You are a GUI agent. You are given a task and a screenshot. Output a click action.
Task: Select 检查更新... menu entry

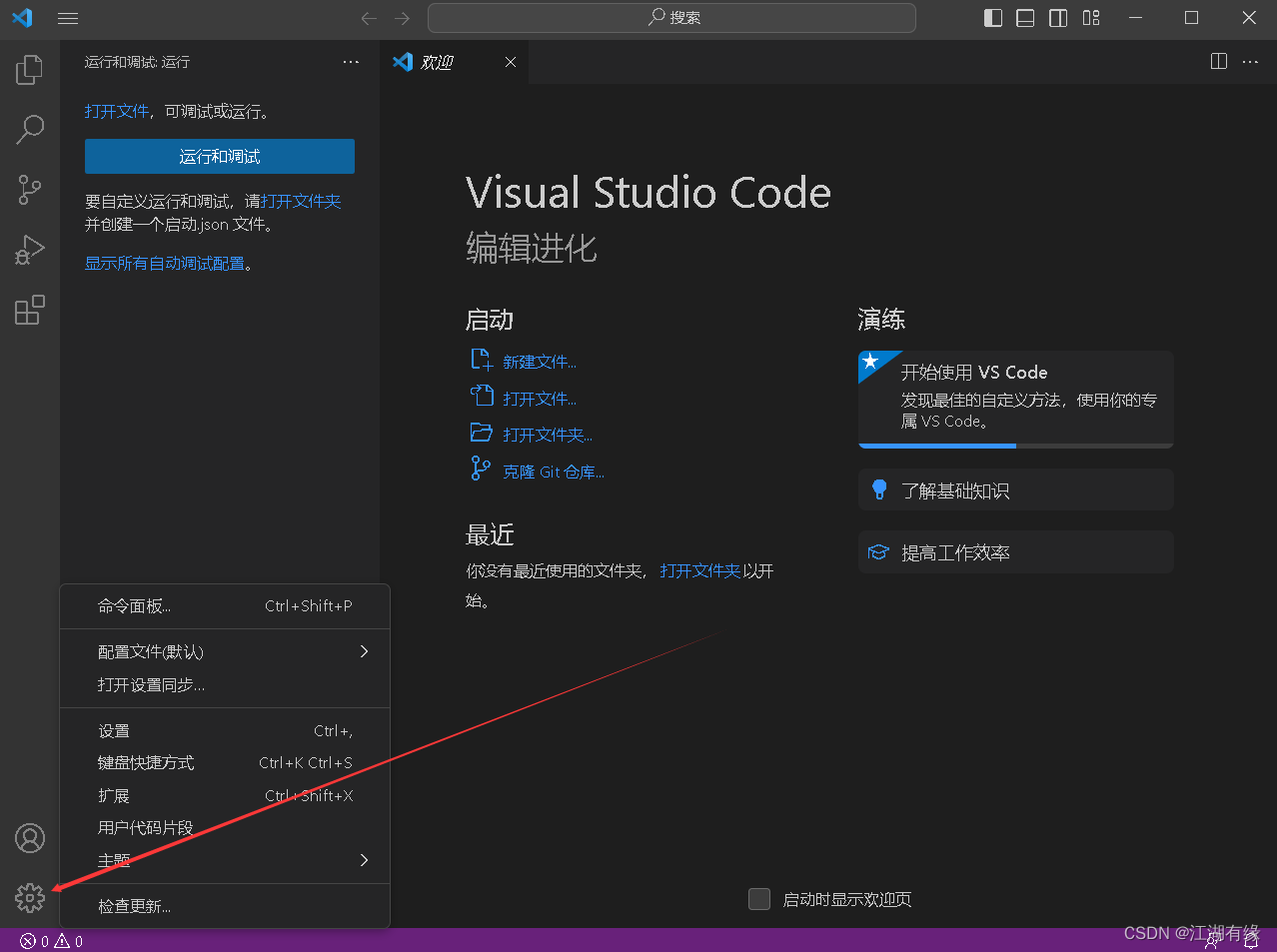point(225,906)
